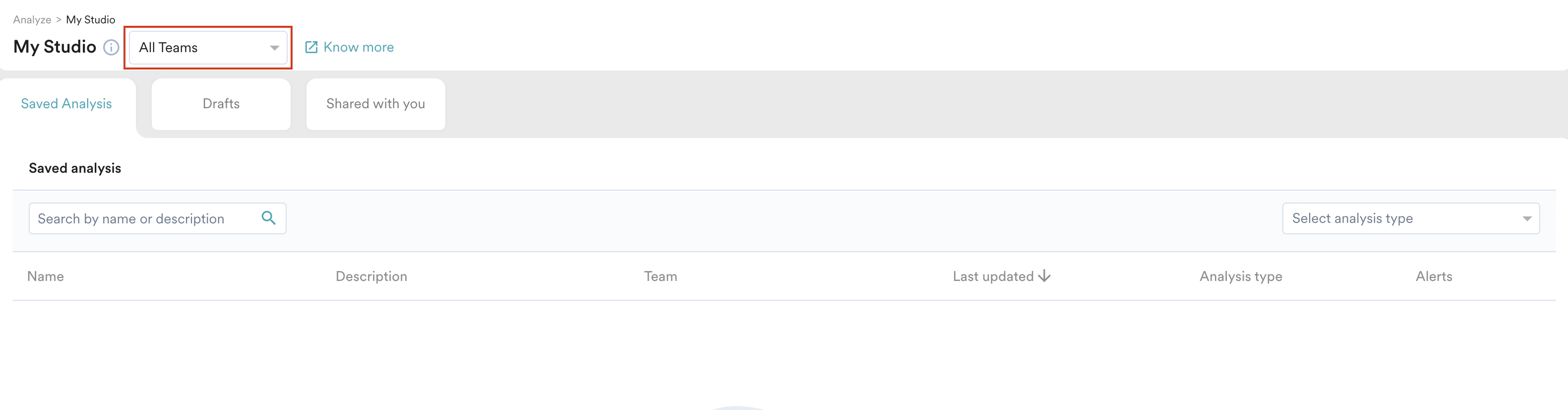Click the external link icon near Know more

pyautogui.click(x=312, y=47)
